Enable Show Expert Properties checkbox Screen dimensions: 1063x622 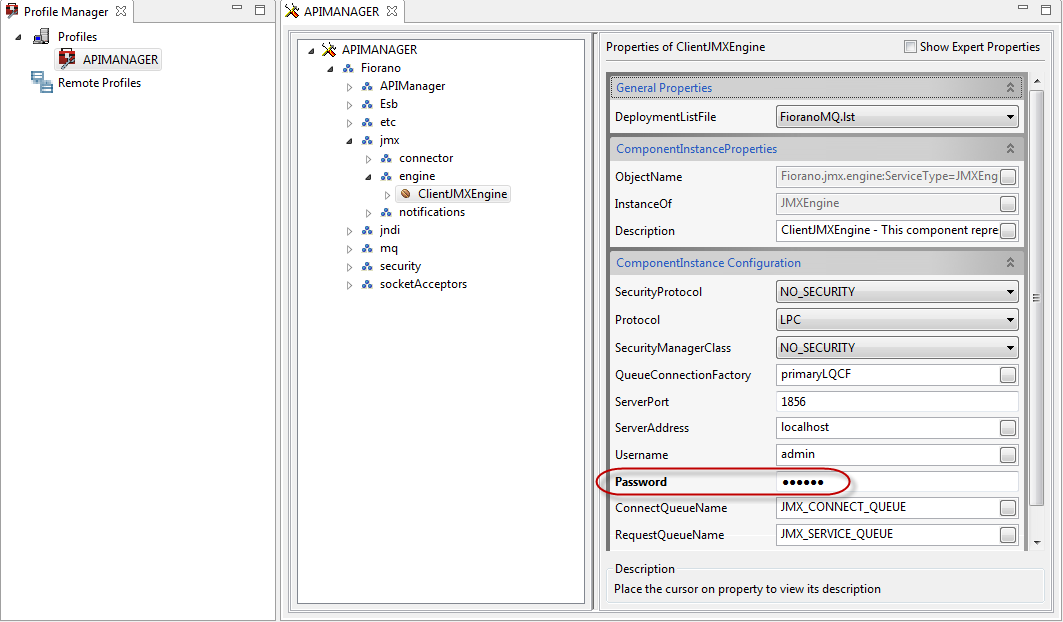tap(910, 47)
